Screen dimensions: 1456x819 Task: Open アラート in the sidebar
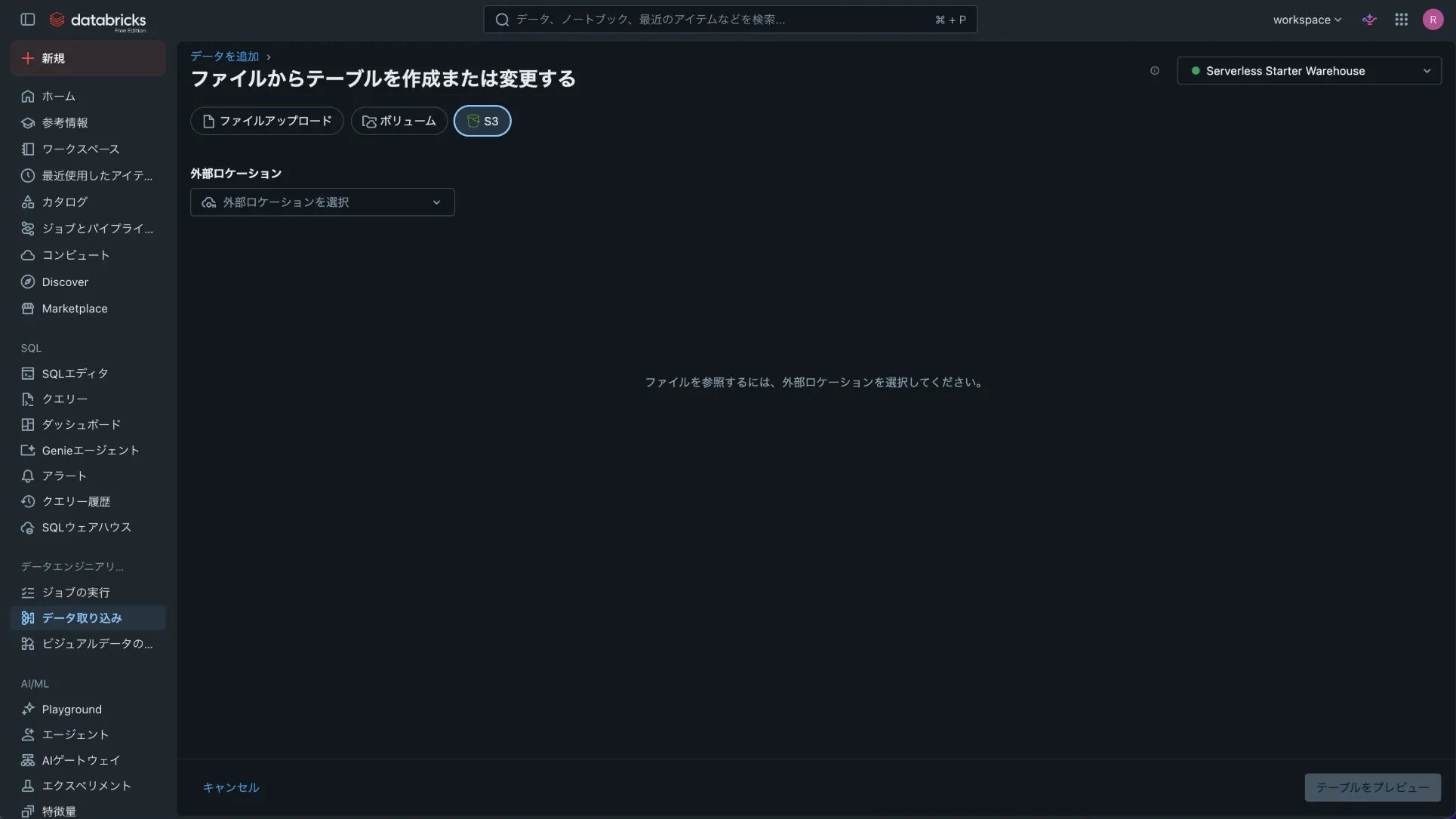click(88, 476)
